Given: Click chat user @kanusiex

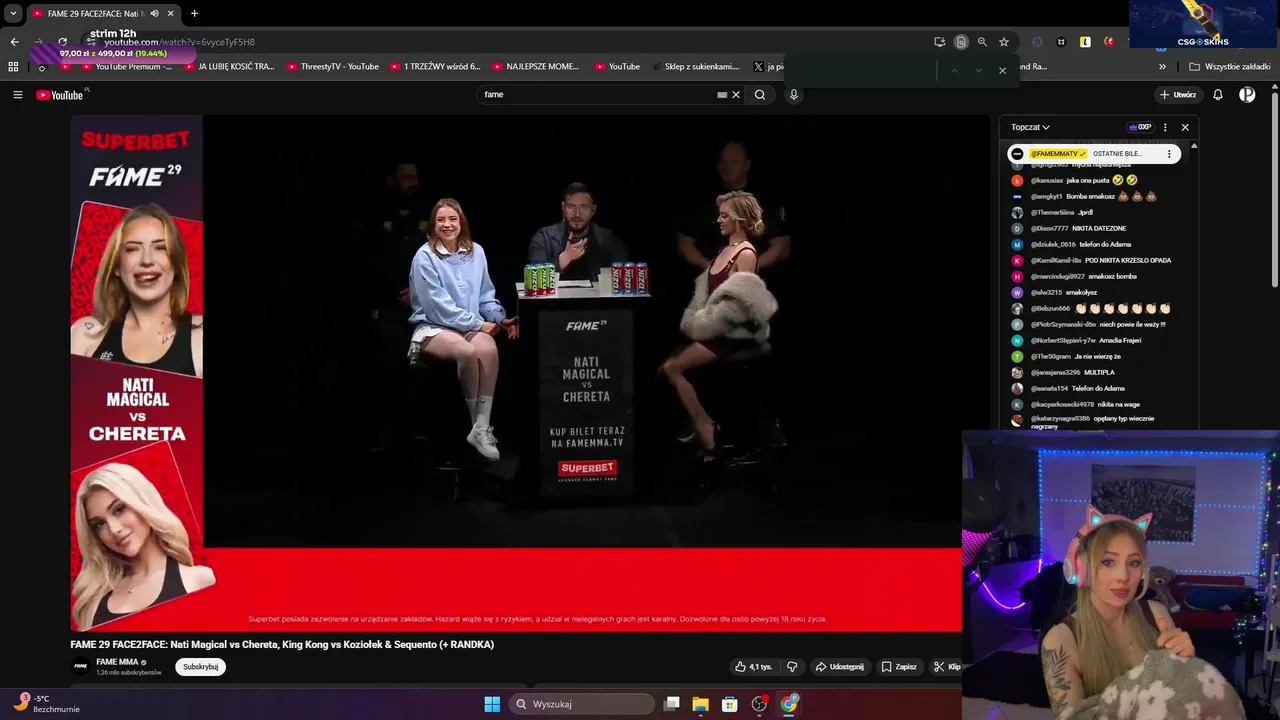Looking at the screenshot, I should pyautogui.click(x=1046, y=181).
